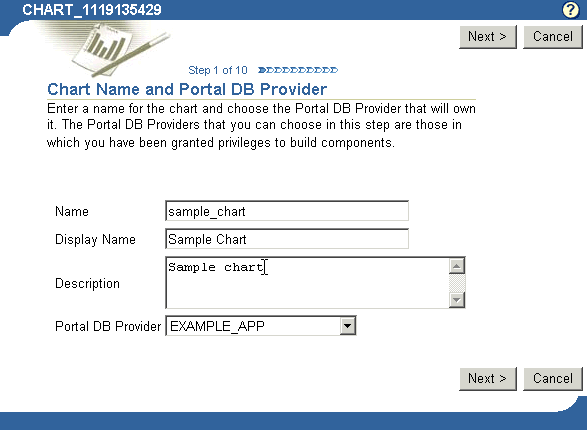Click the step progress arrows indicator
This screenshot has height=430, width=587.
tap(298, 70)
